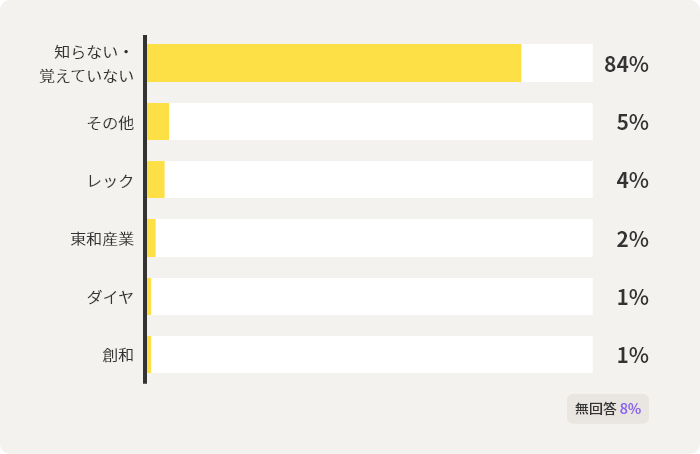The width and height of the screenshot is (700, 454).
Task: Click the 5% percentage value
Action: 633,122
